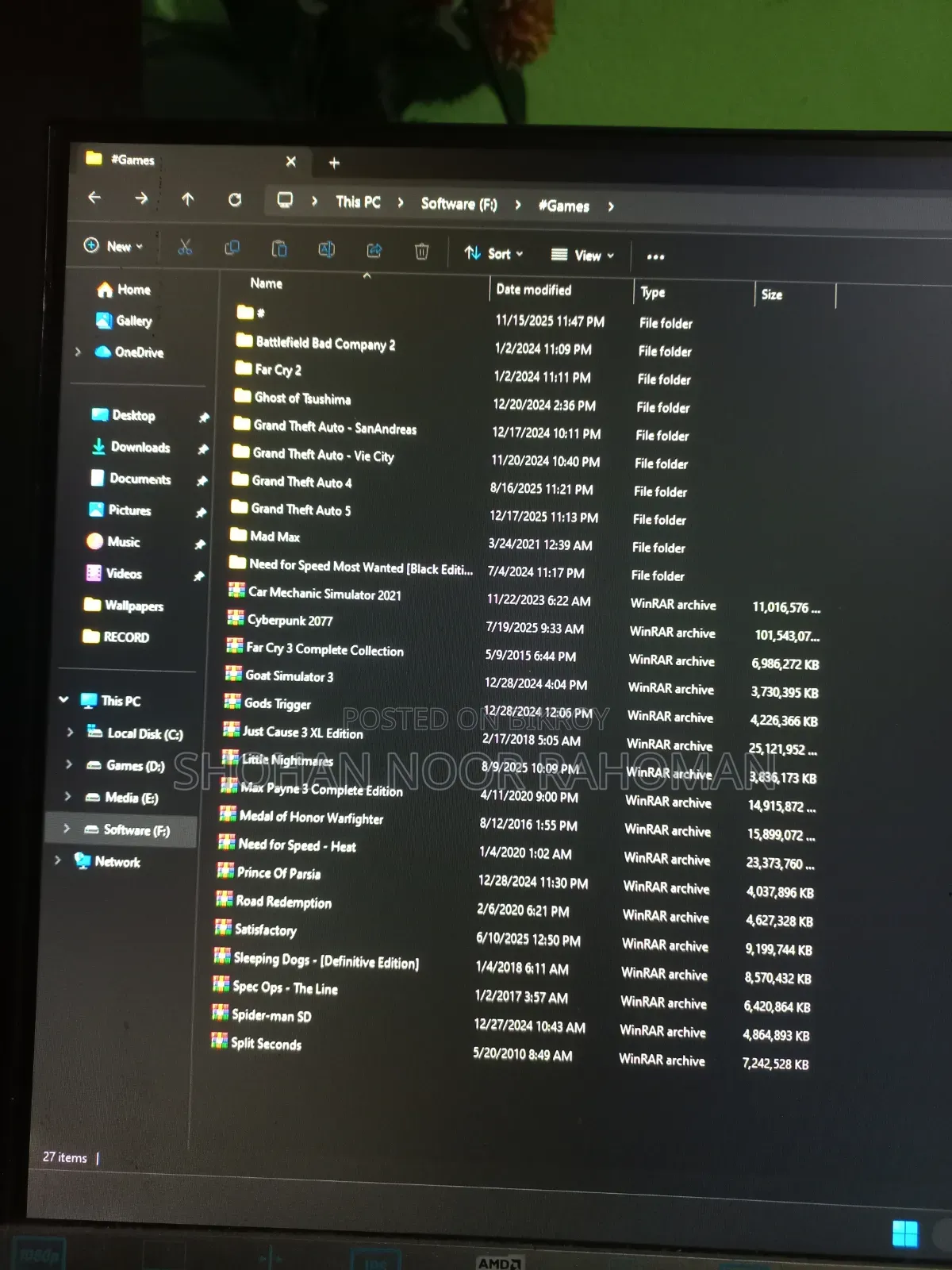Screen dimensions: 952x1270
Task: Select Car Mechanic Simulator 2021 archive
Action: tap(315, 593)
